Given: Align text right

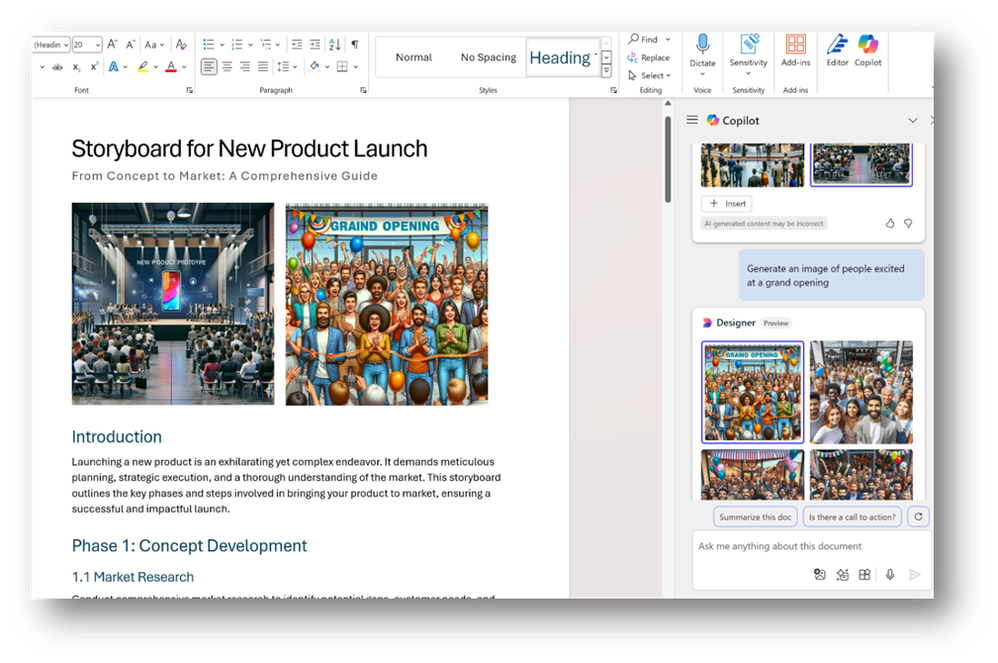Looking at the screenshot, I should click(245, 67).
